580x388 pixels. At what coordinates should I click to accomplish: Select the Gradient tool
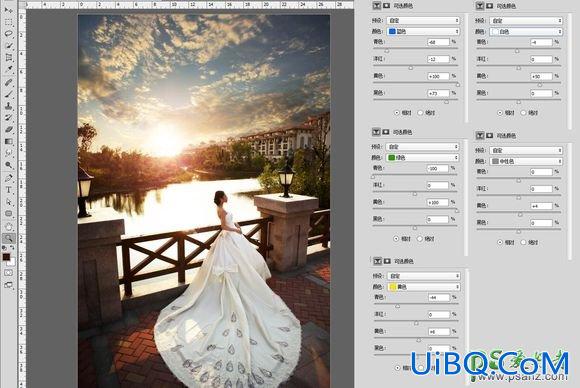tap(8, 141)
